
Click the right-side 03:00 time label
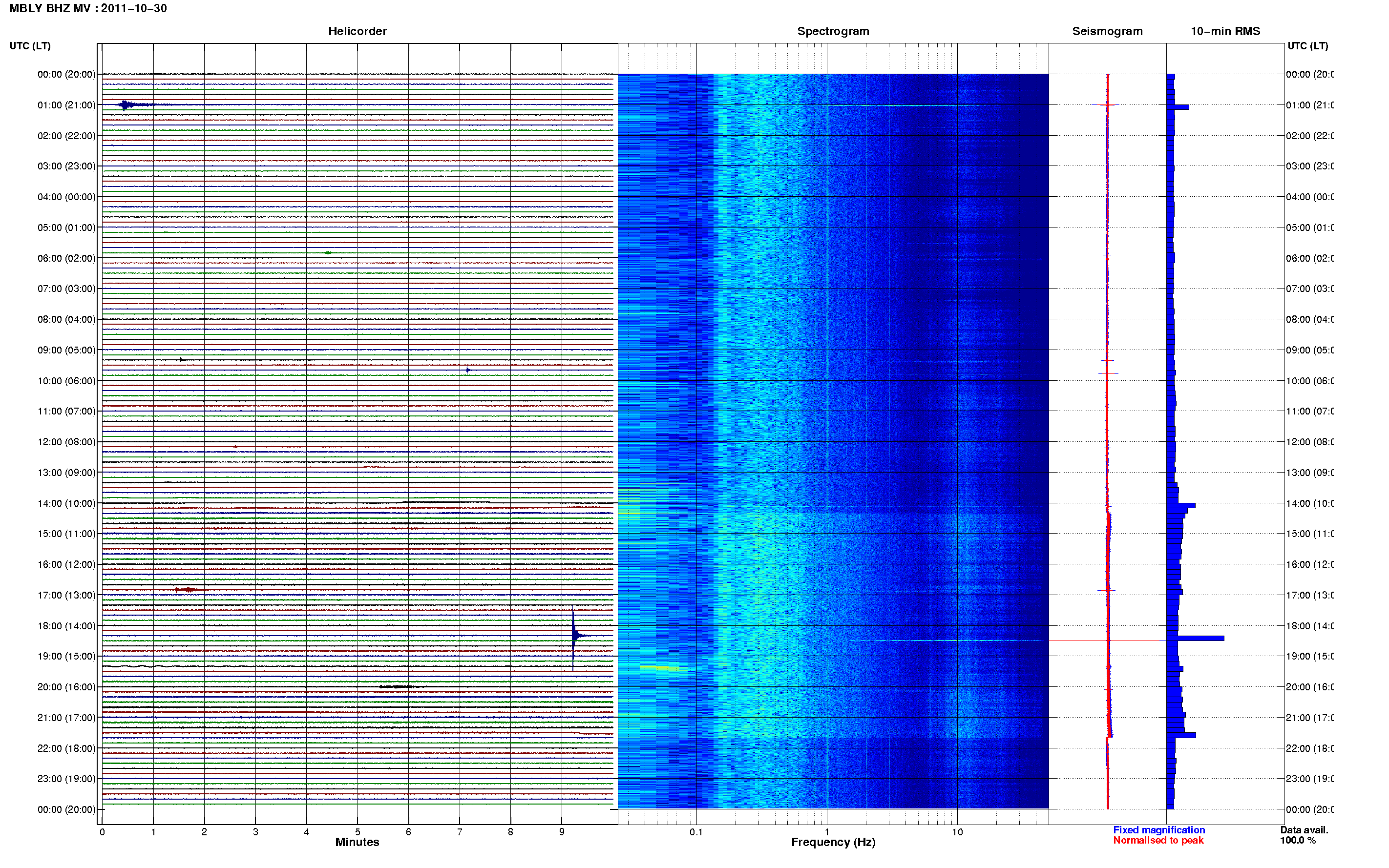[x=1310, y=166]
